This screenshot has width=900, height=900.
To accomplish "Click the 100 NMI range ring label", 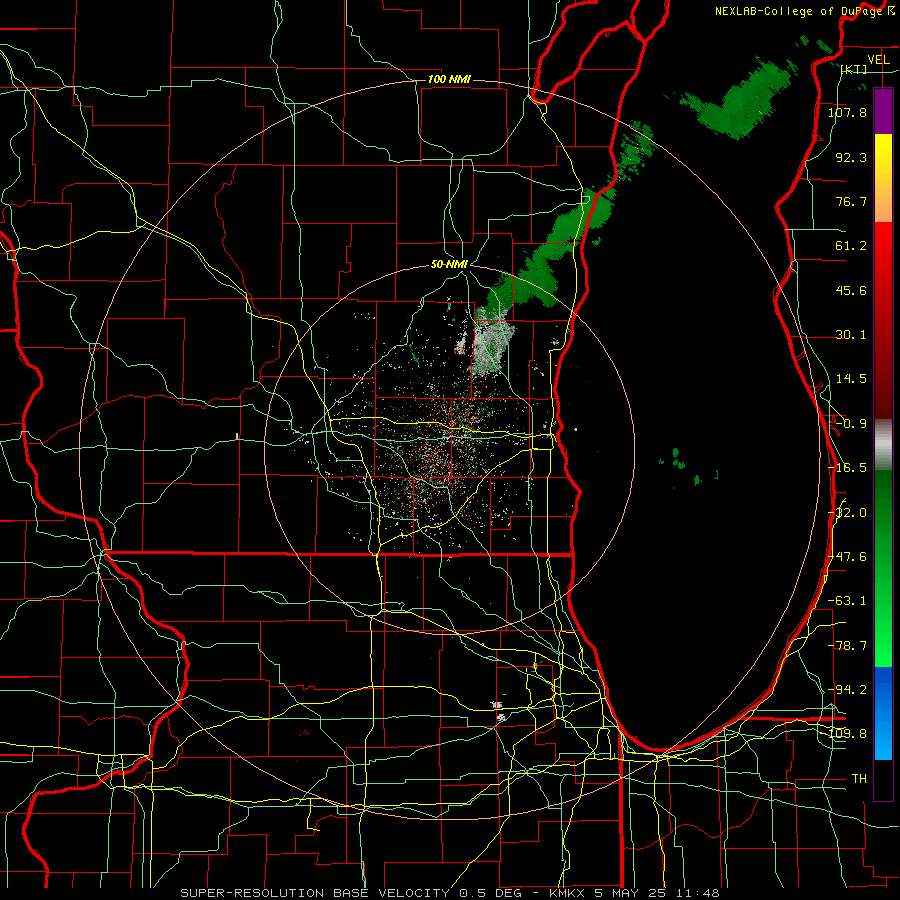I will pyautogui.click(x=449, y=79).
